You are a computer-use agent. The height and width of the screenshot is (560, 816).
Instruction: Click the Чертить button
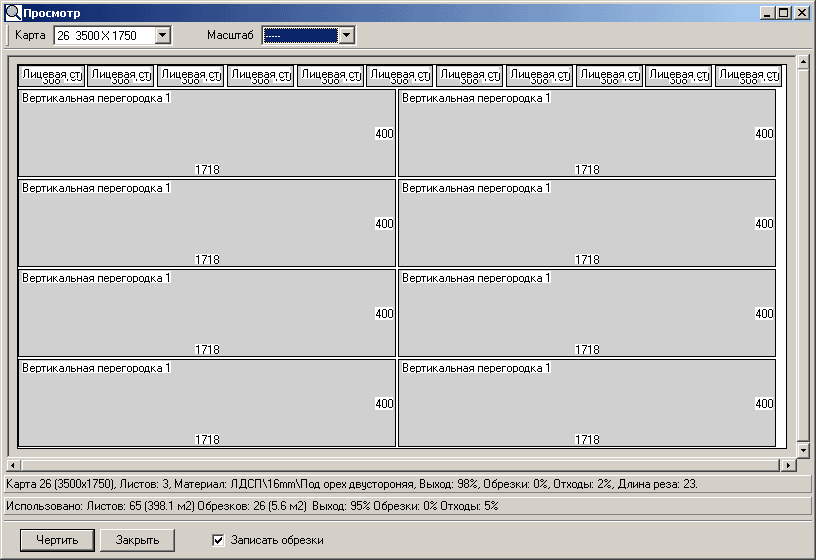point(57,540)
